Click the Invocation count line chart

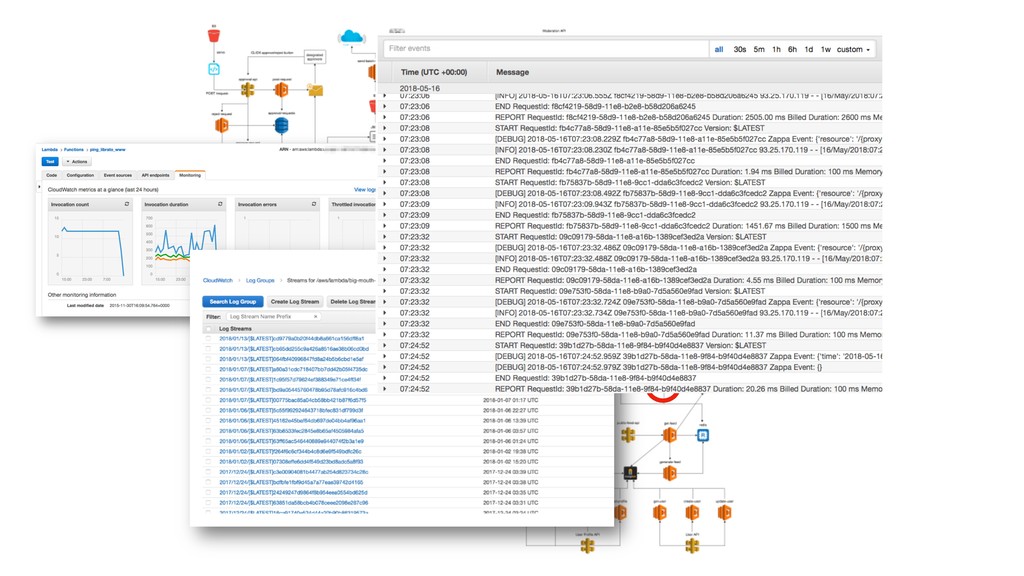(91, 247)
